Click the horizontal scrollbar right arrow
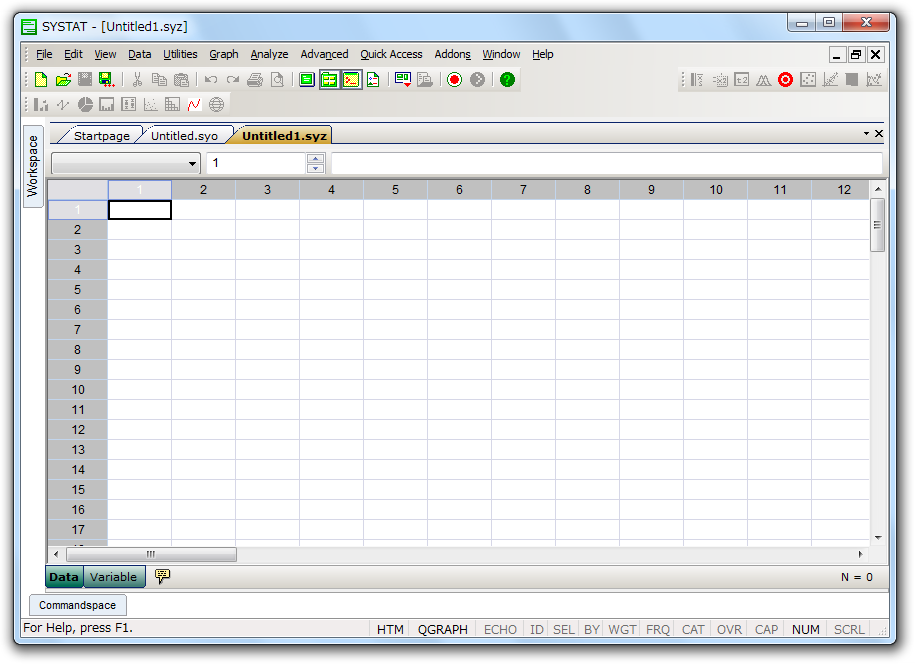This screenshot has width=915, height=664. click(860, 554)
